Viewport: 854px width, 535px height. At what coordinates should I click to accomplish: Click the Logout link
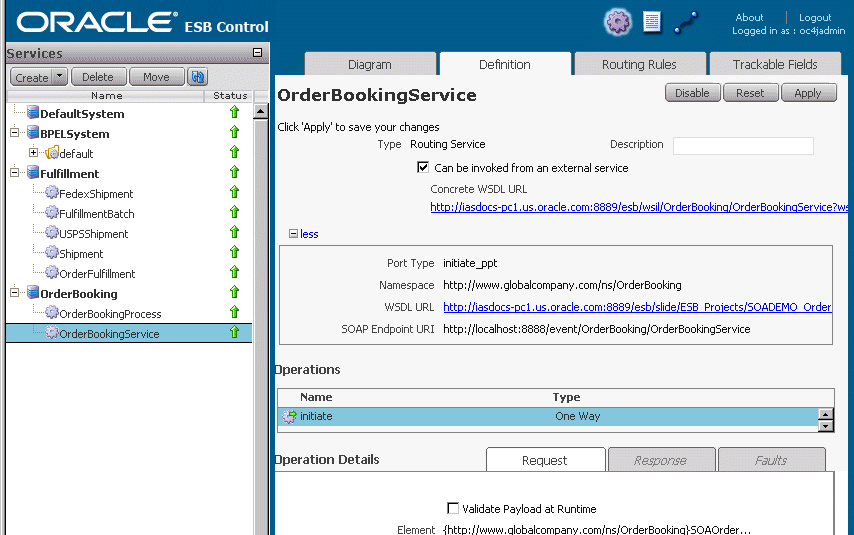pos(815,17)
